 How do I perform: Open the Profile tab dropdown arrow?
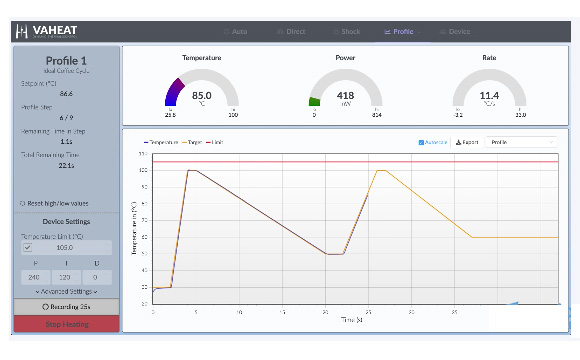419,32
